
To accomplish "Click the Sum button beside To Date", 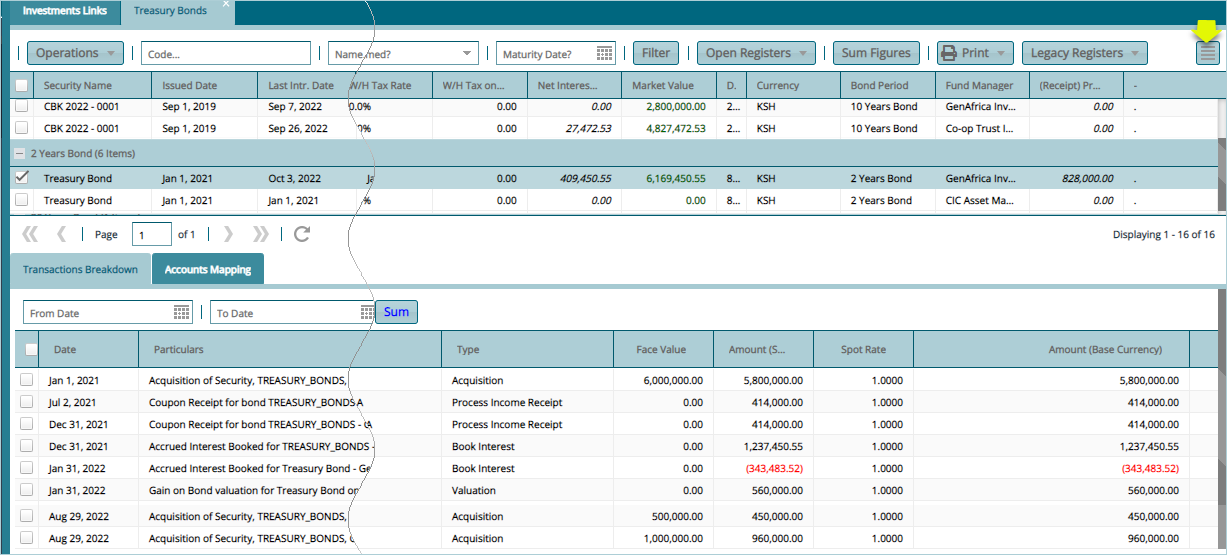I will coord(396,312).
